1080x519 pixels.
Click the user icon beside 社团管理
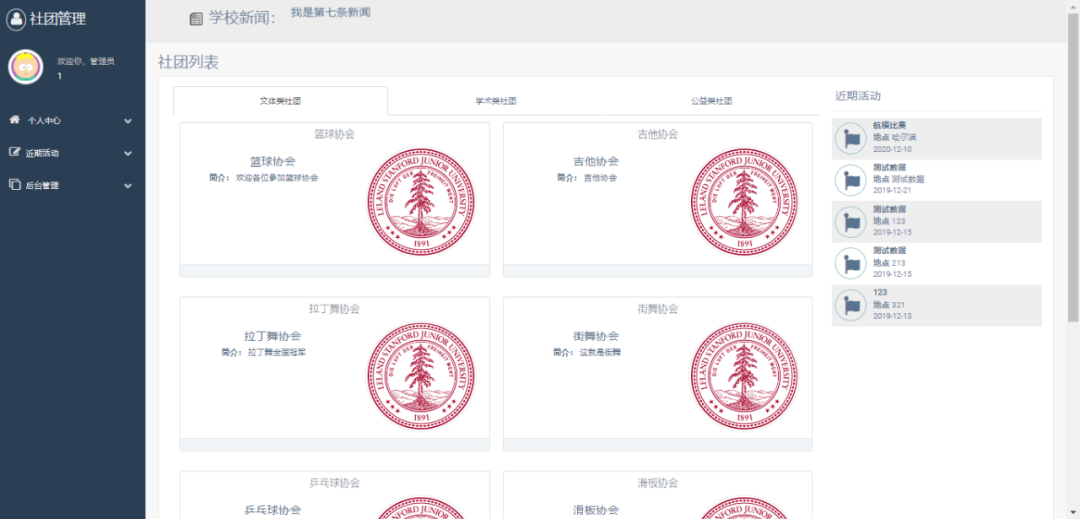click(x=16, y=19)
